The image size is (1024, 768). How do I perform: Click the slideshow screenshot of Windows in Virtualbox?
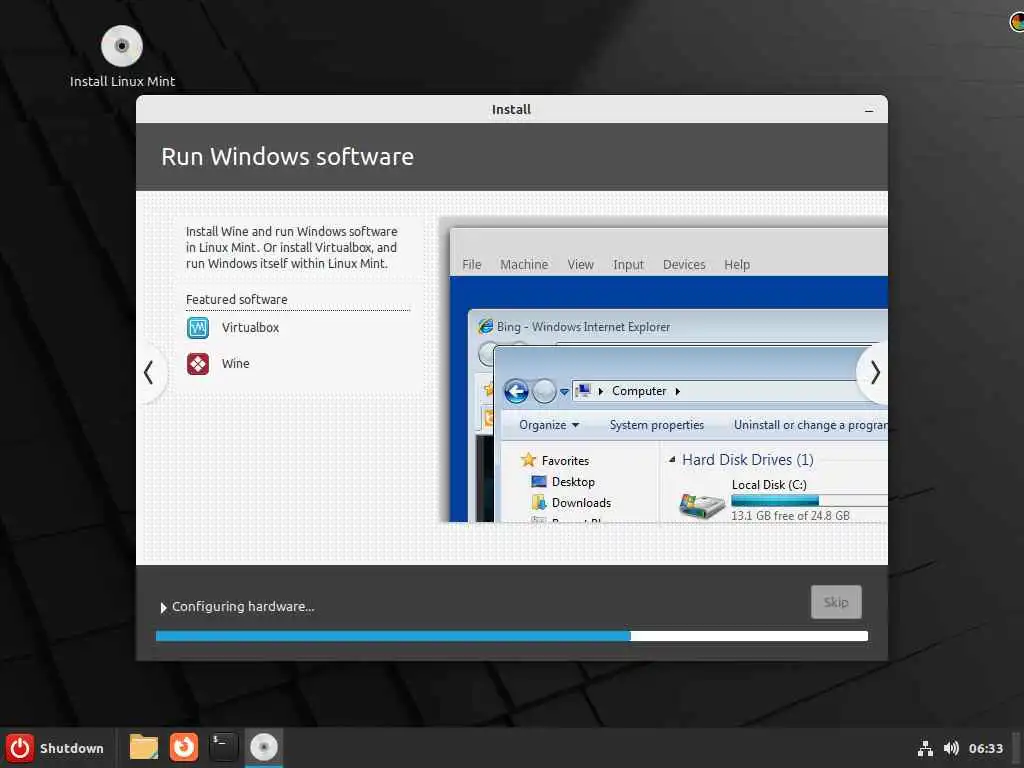pyautogui.click(x=664, y=370)
